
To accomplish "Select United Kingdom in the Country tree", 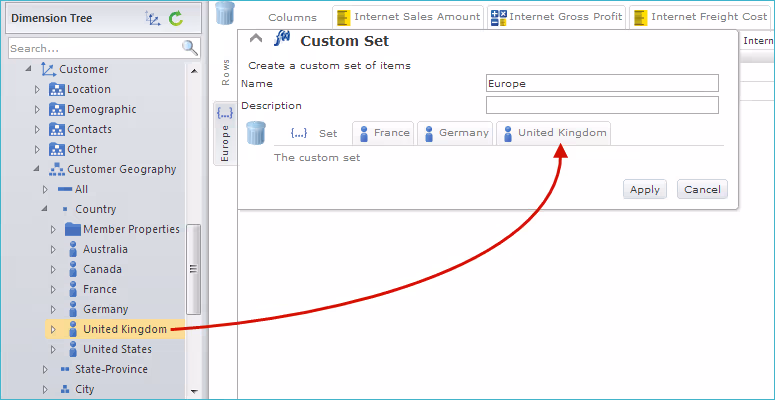I will coord(124,329).
